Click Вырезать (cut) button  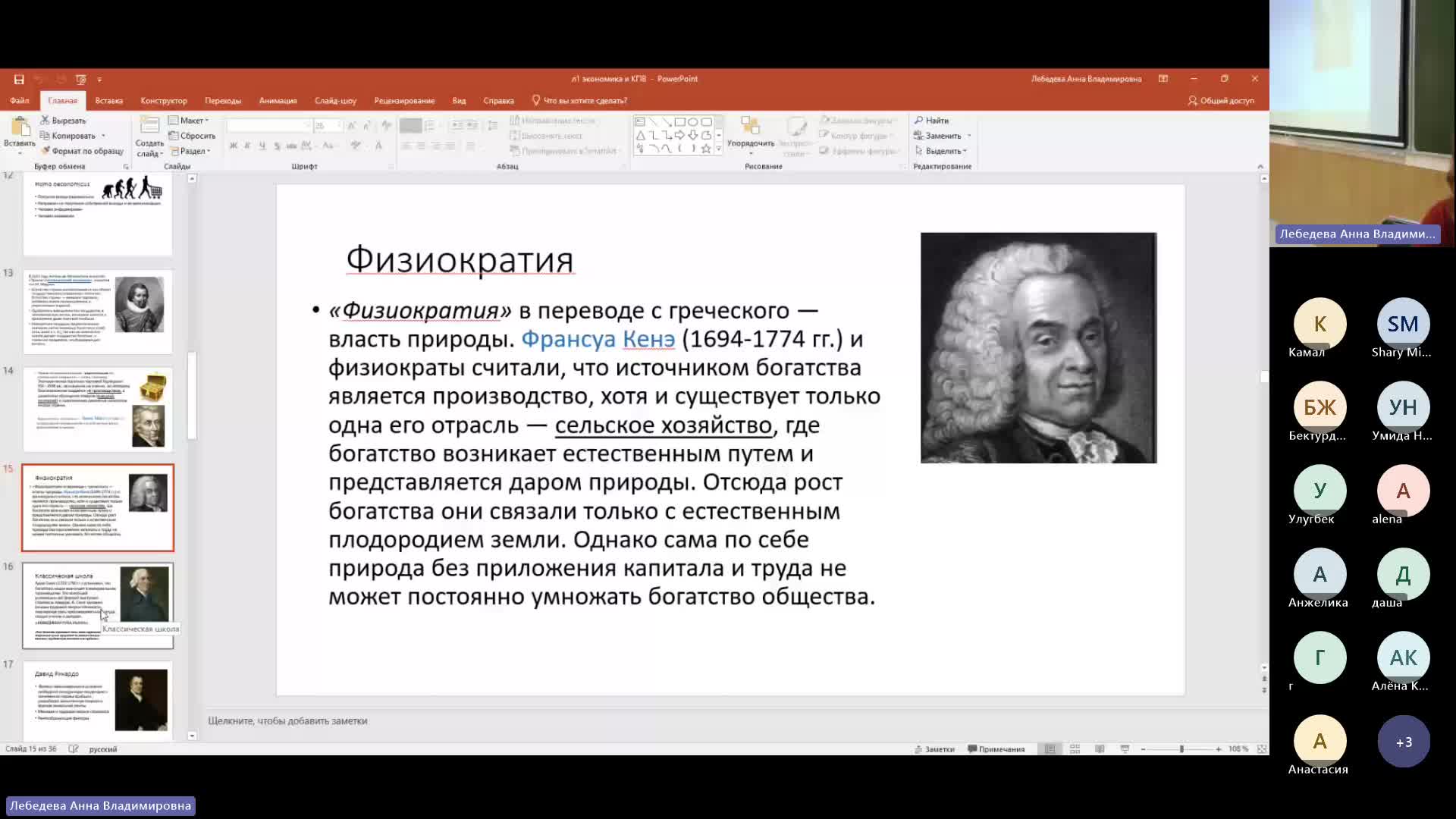pyautogui.click(x=64, y=121)
